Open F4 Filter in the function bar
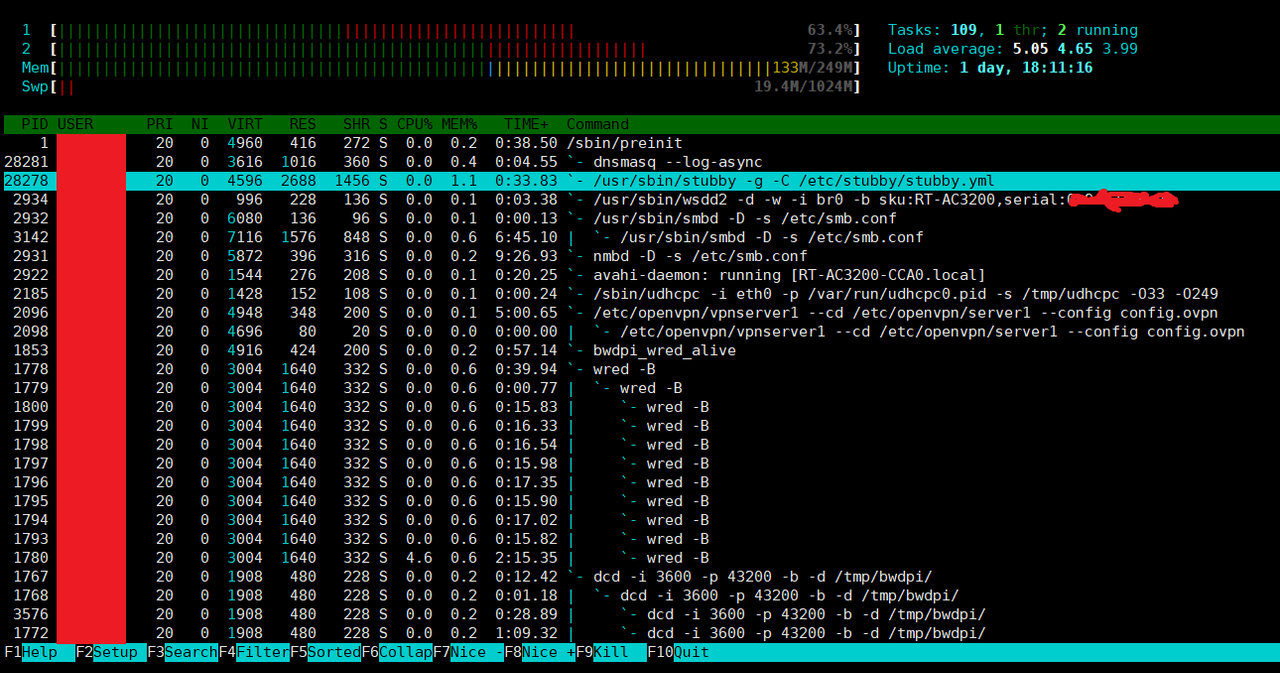The image size is (1280, 673). tap(254, 652)
